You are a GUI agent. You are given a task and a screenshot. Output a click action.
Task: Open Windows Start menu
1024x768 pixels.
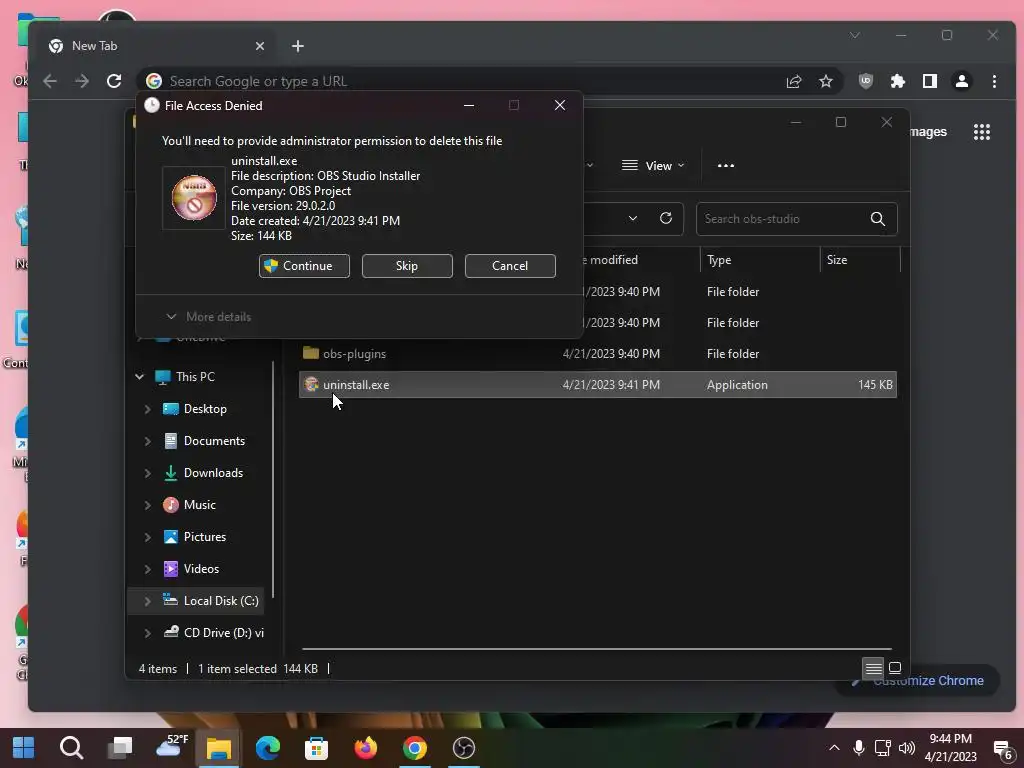click(24, 748)
